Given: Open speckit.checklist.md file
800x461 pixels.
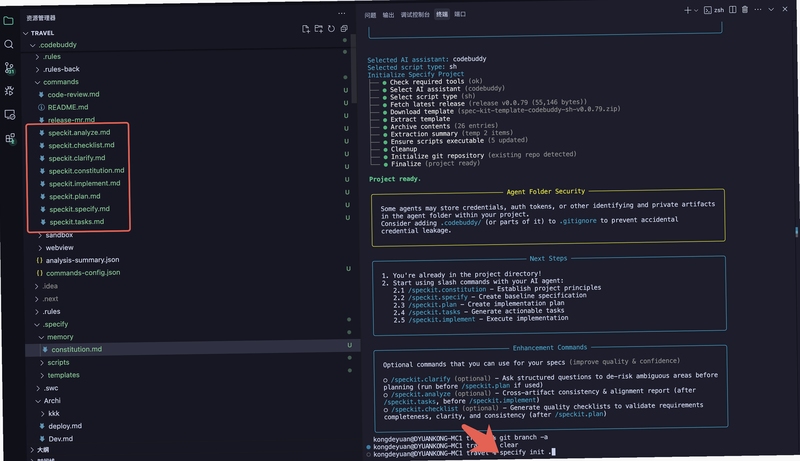Looking at the screenshot, I should coord(82,145).
